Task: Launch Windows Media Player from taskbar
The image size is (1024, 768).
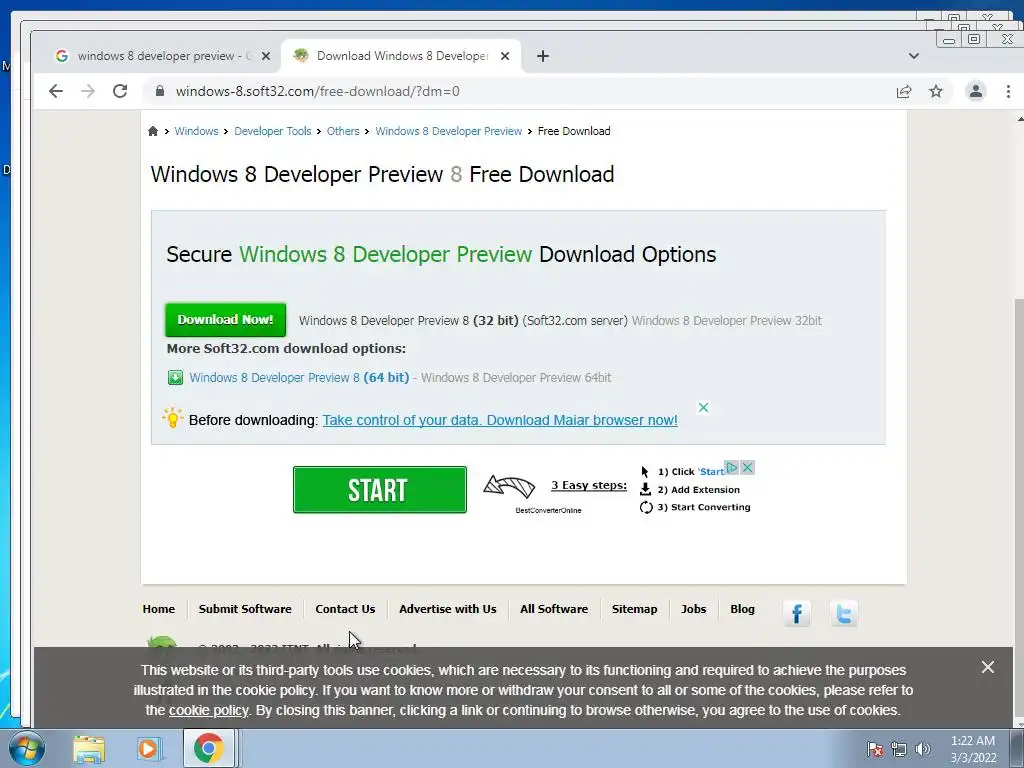Action: tap(148, 748)
